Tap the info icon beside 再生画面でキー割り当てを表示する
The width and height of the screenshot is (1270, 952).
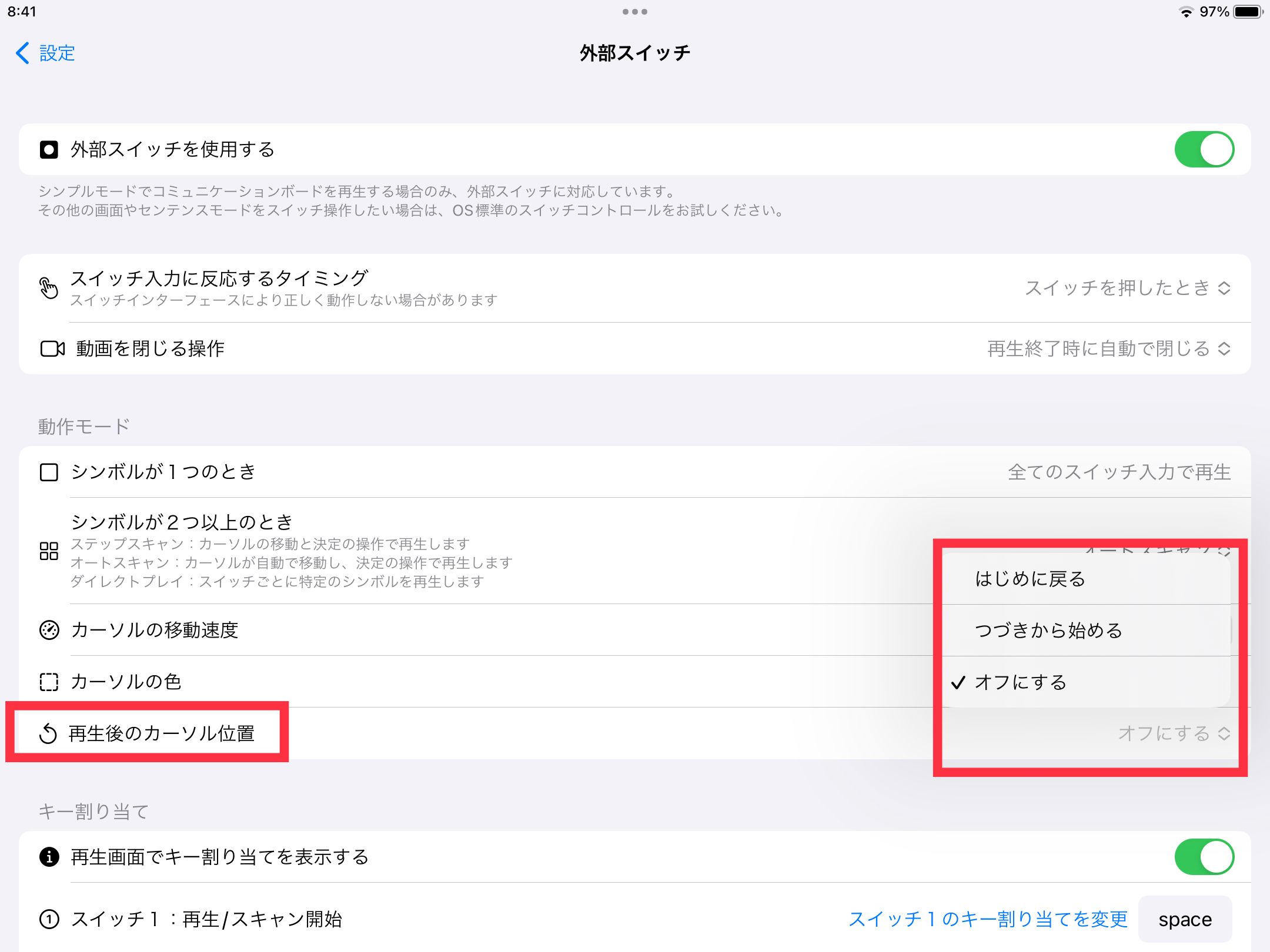49,857
